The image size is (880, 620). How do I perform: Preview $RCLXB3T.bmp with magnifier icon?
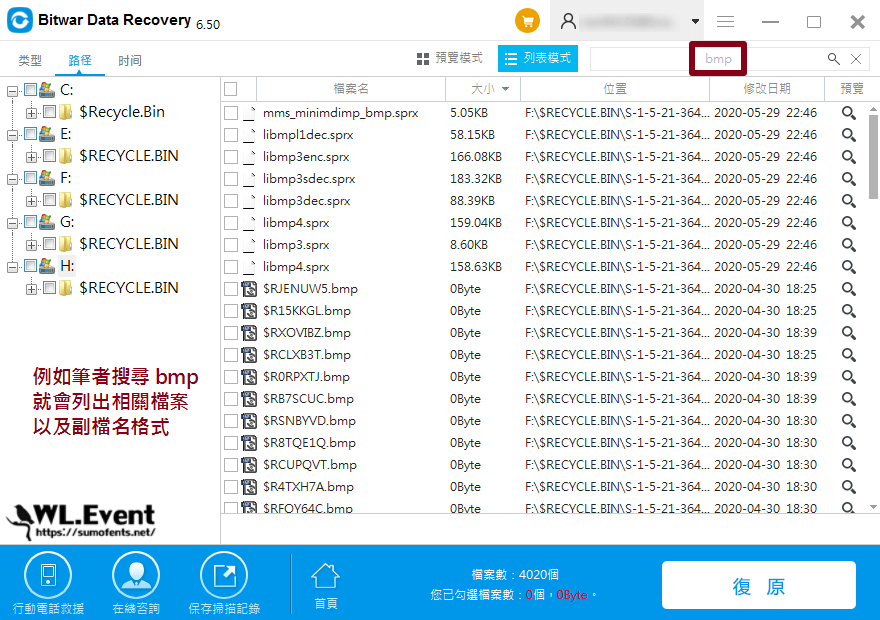click(x=849, y=355)
